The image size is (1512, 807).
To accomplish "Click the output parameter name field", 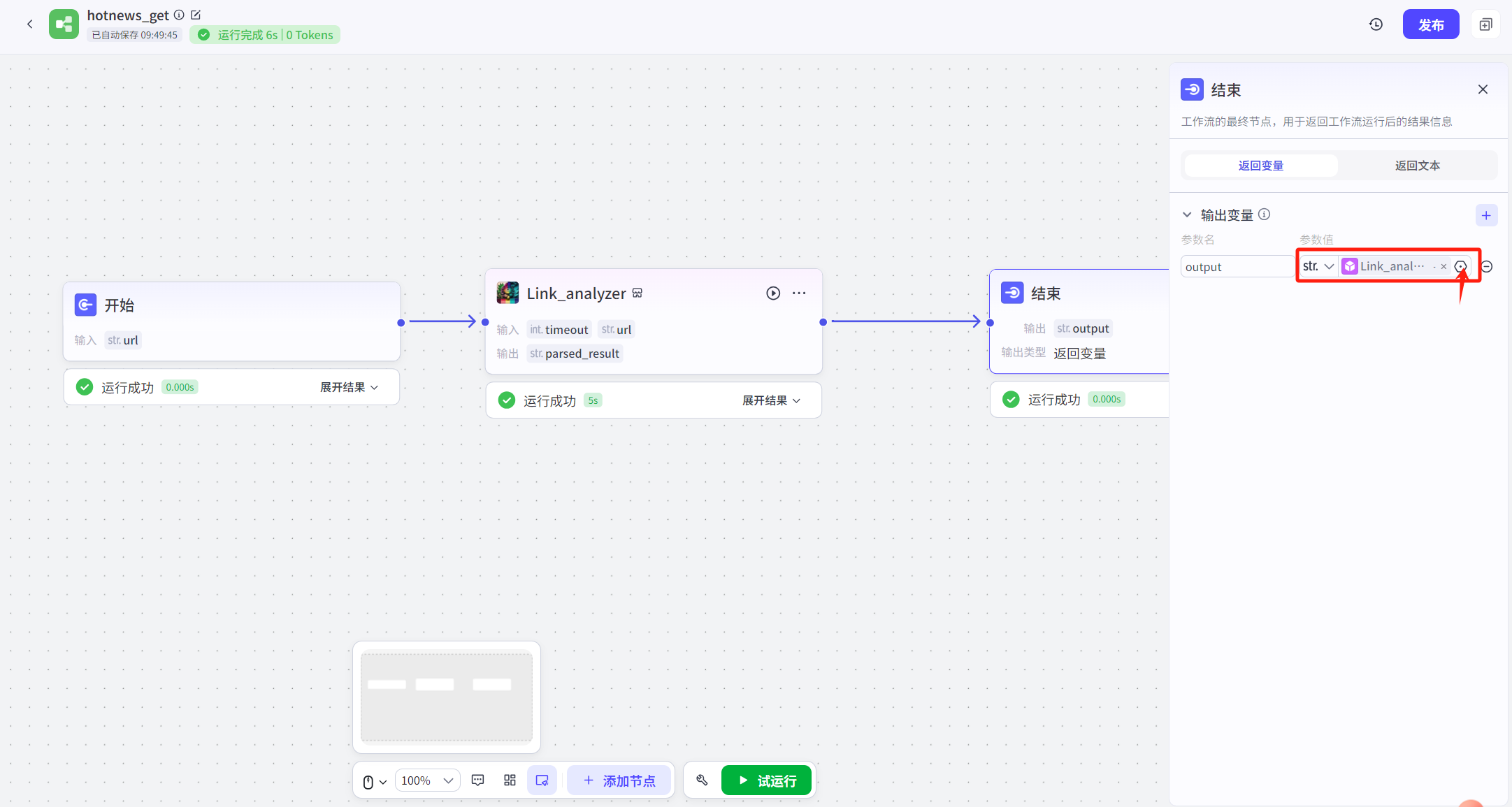I will coord(1236,267).
